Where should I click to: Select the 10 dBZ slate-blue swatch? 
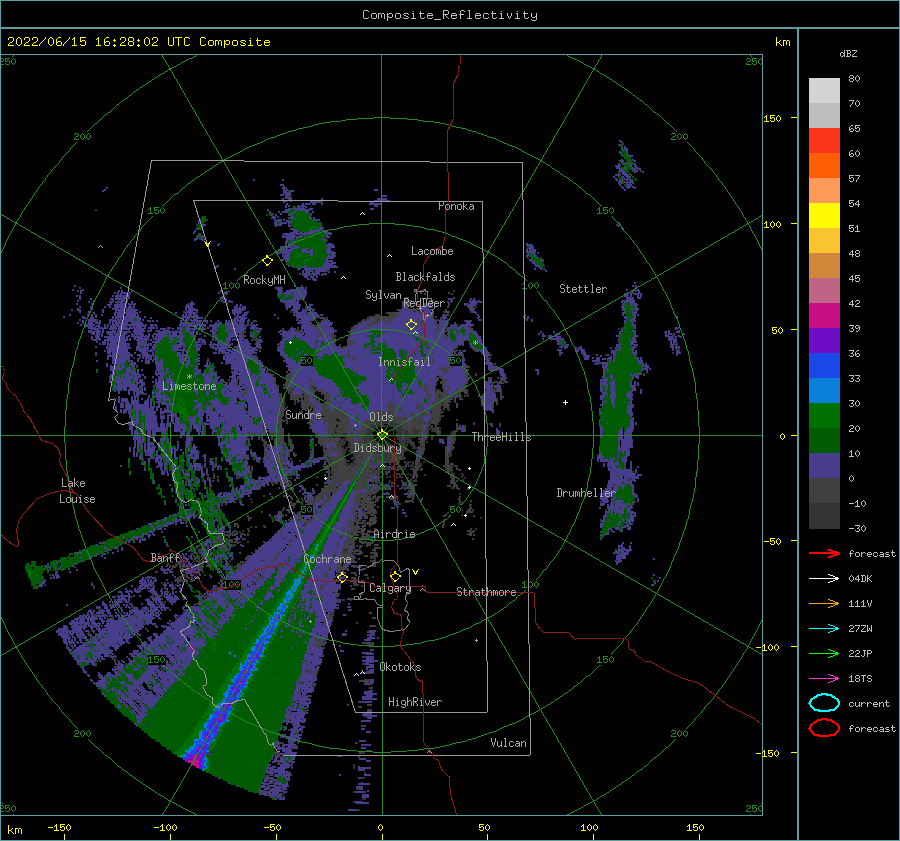tap(824, 466)
